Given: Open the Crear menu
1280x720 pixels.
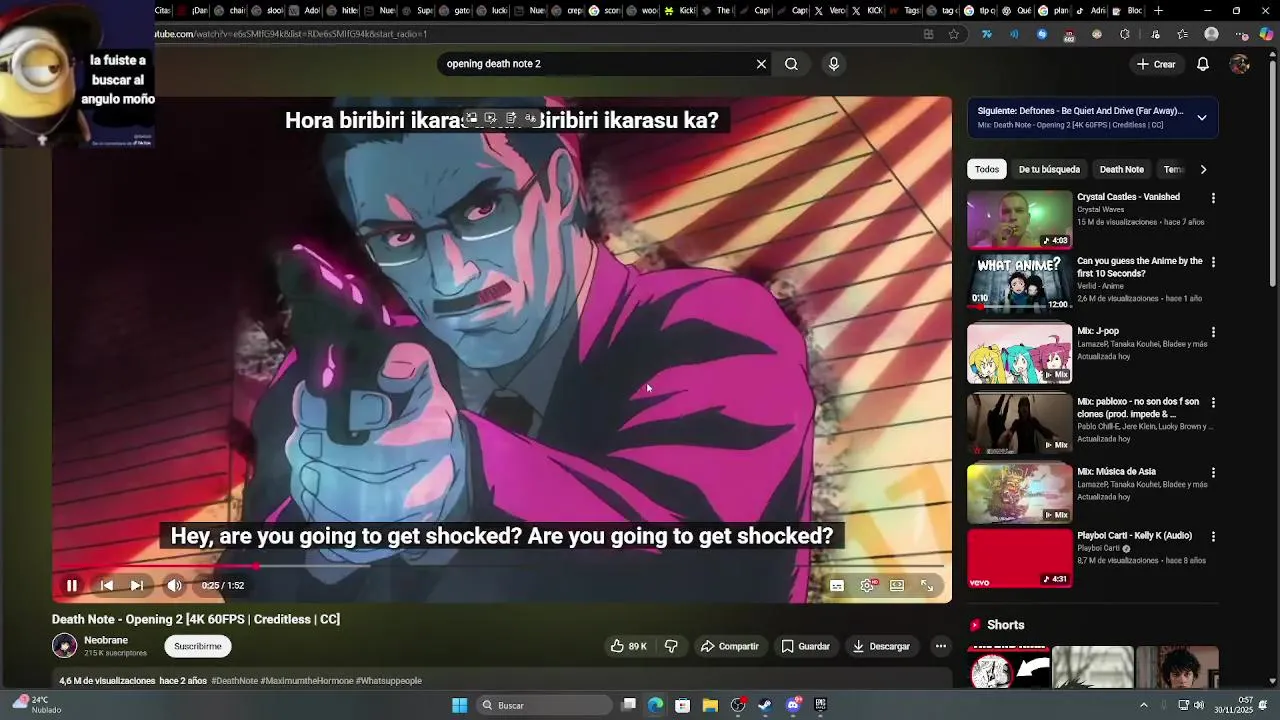Looking at the screenshot, I should [1156, 64].
